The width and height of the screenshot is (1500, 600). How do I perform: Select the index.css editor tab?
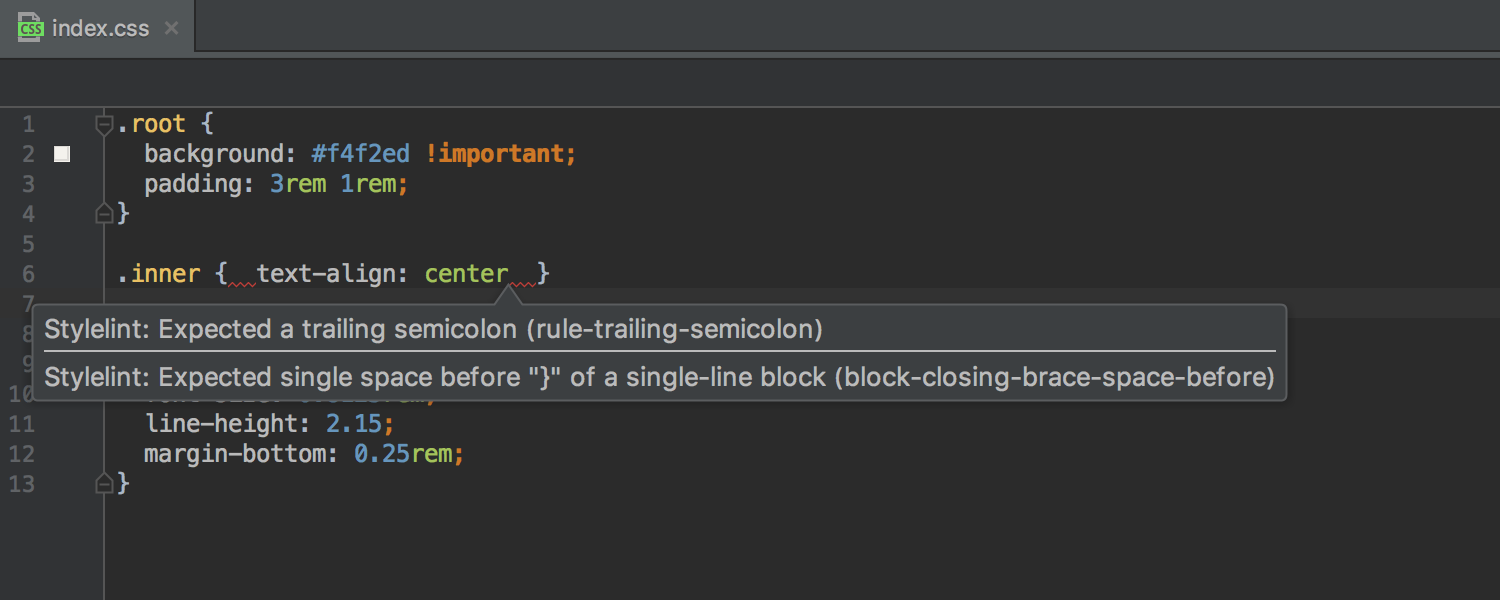point(97,27)
